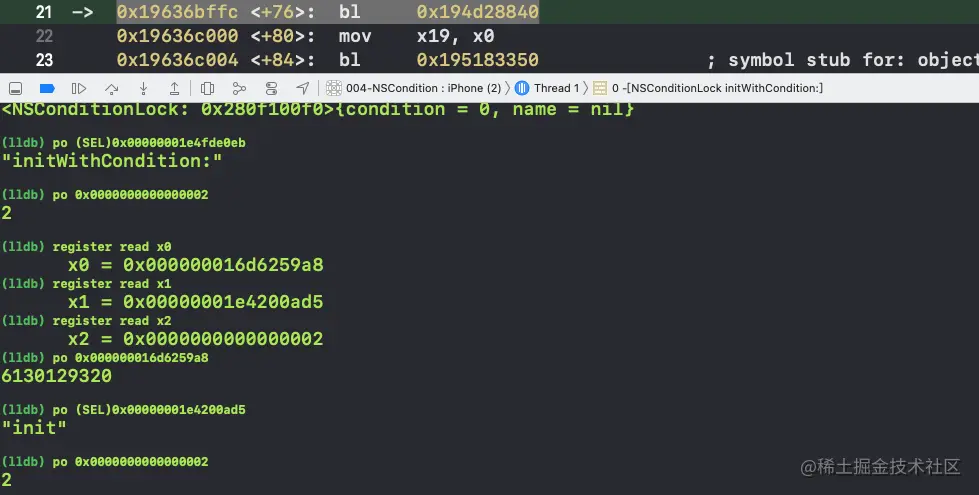Click the mov instruction mnemonic

355,36
